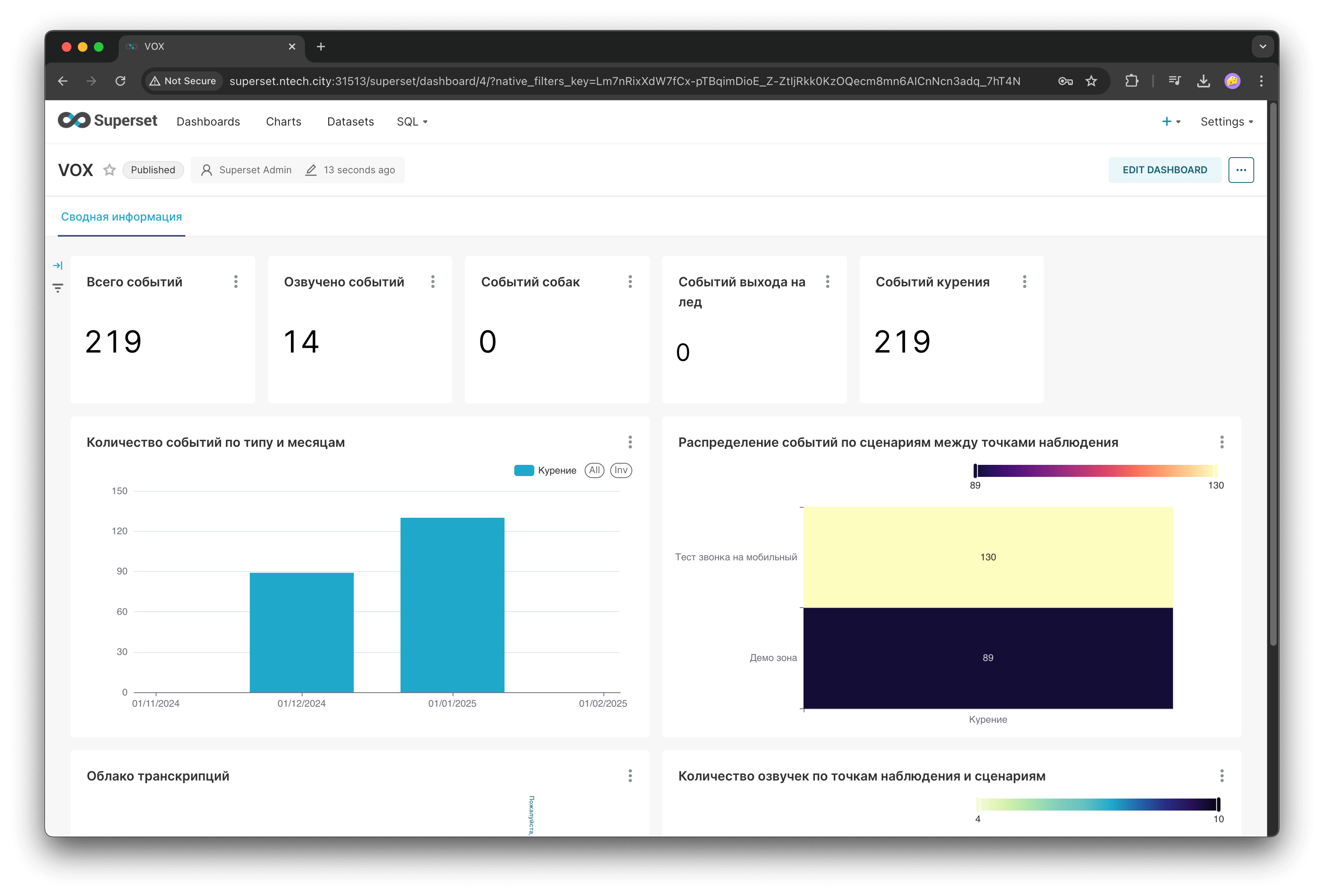Click Superset logo to go home
Image resolution: width=1324 pixels, height=896 pixels.
(x=108, y=121)
